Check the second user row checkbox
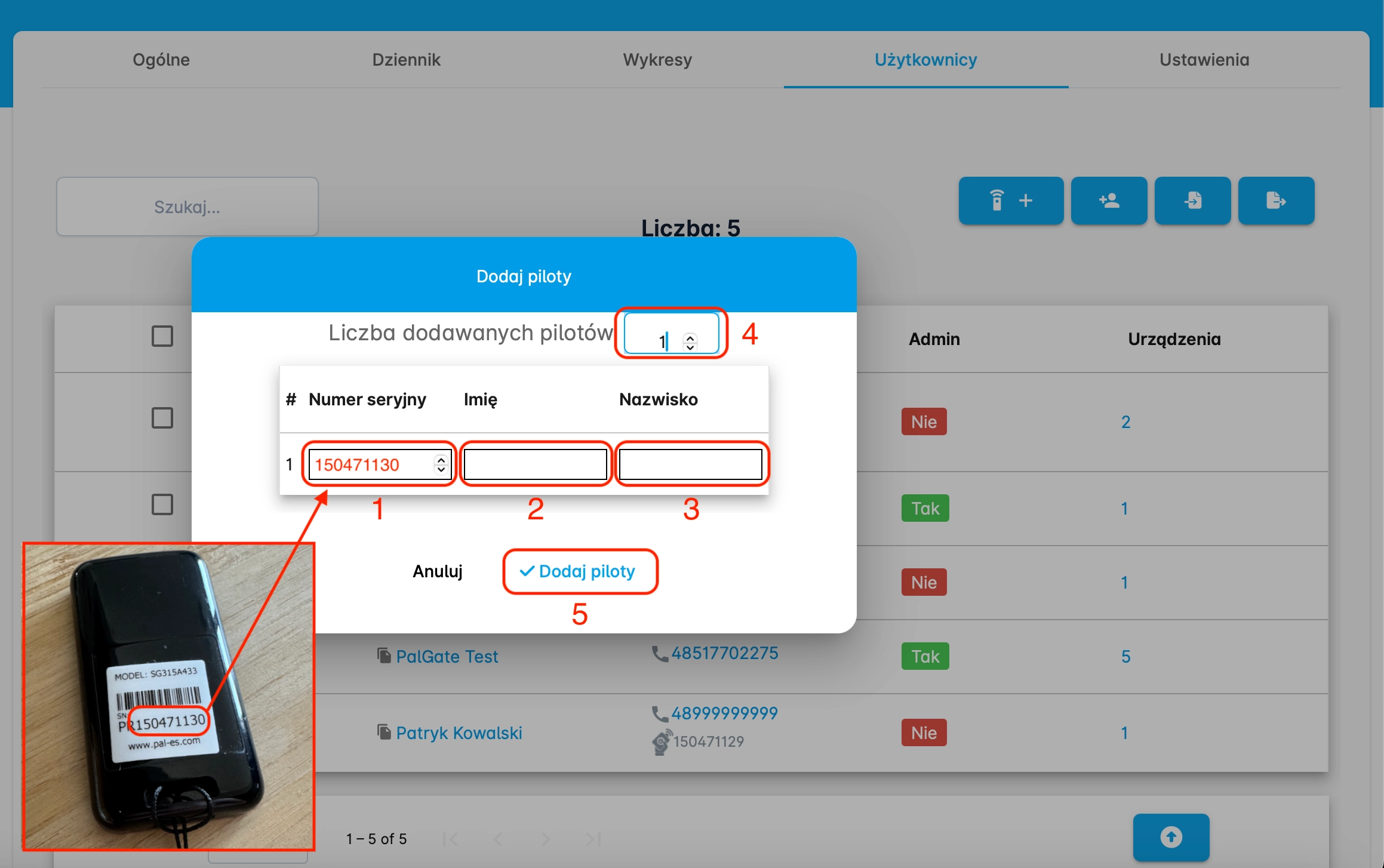1384x868 pixels. [162, 504]
